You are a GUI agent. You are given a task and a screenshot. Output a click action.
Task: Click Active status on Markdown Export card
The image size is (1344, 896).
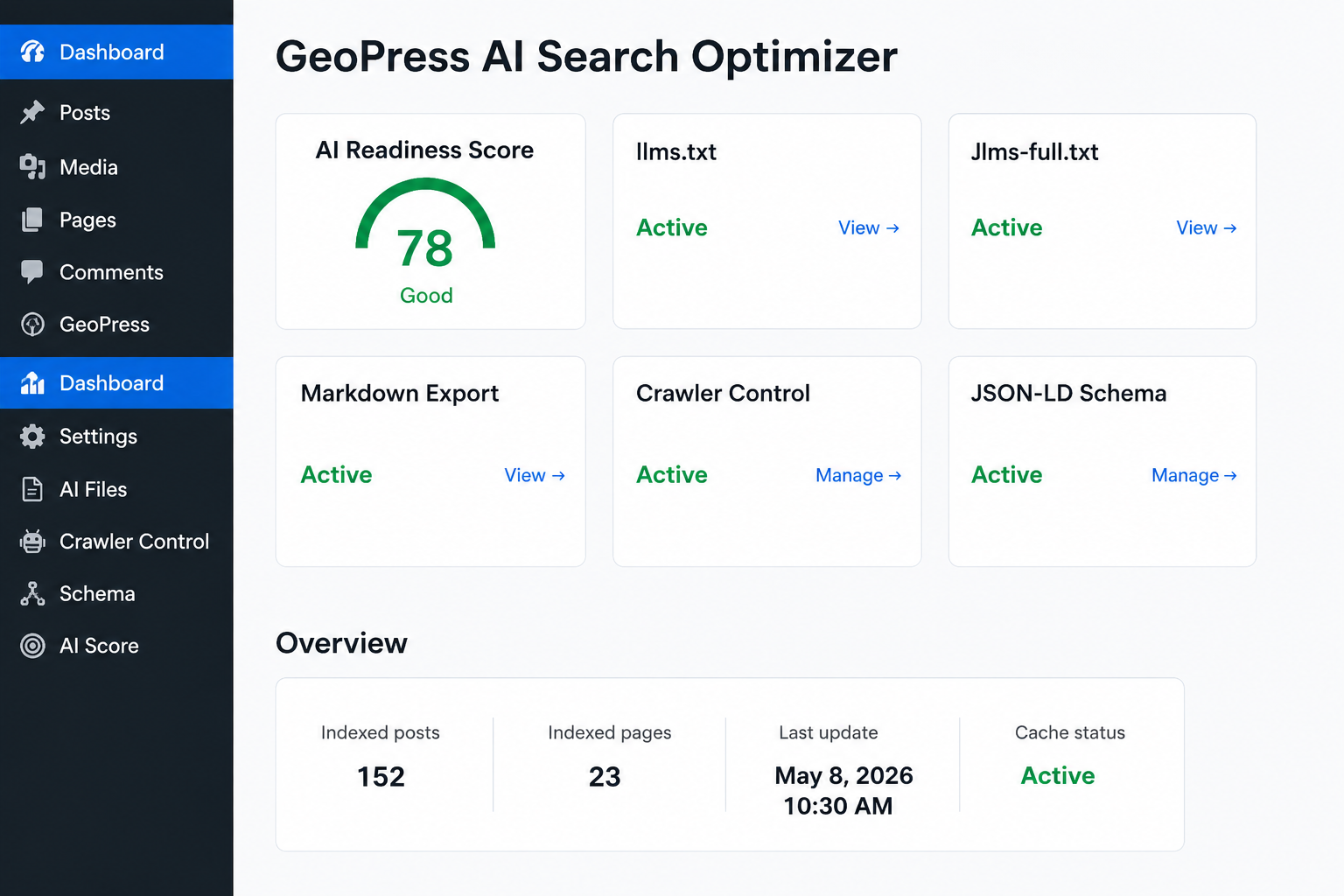(337, 475)
